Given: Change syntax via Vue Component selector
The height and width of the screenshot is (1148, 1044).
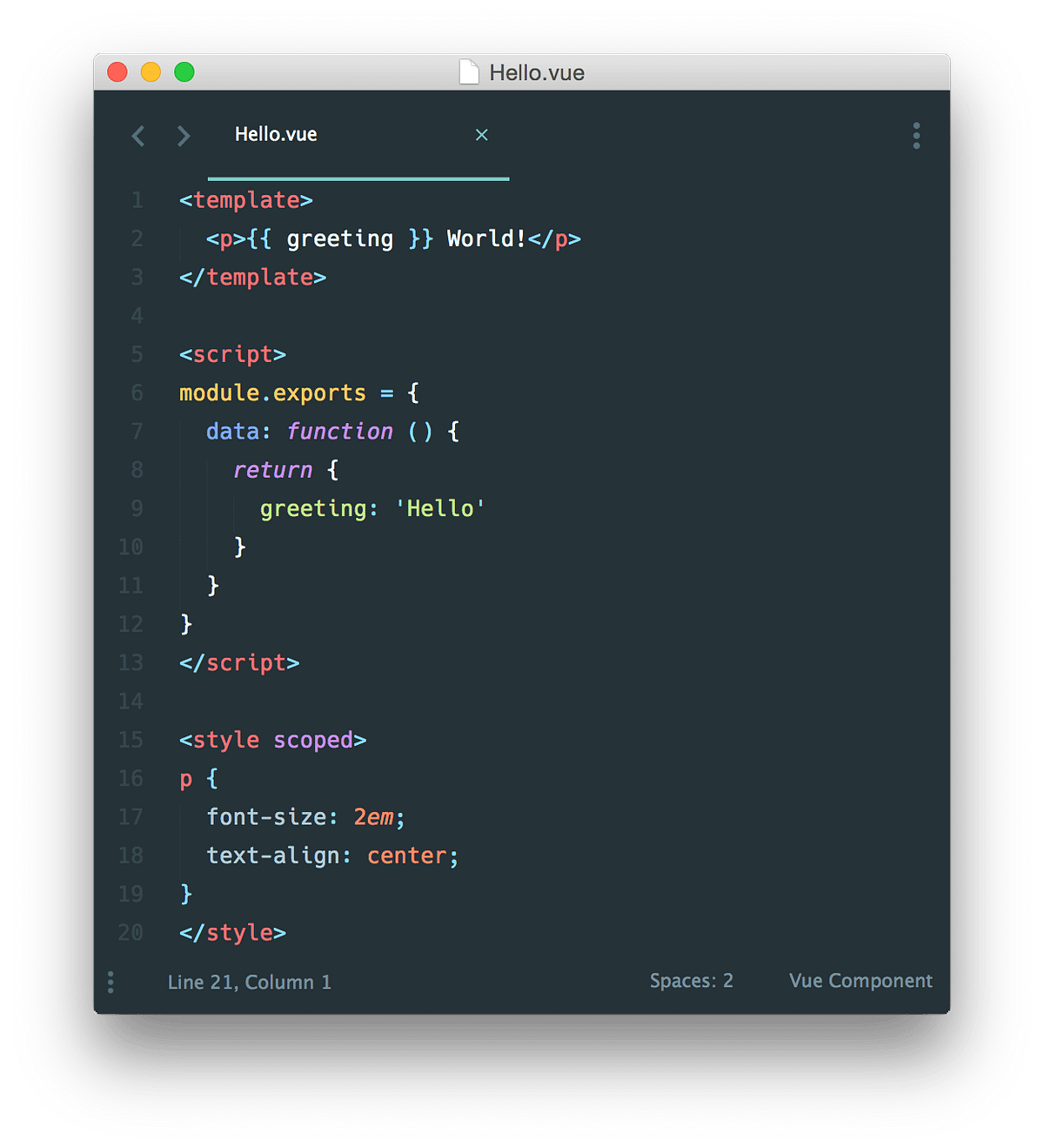Looking at the screenshot, I should click(x=860, y=981).
